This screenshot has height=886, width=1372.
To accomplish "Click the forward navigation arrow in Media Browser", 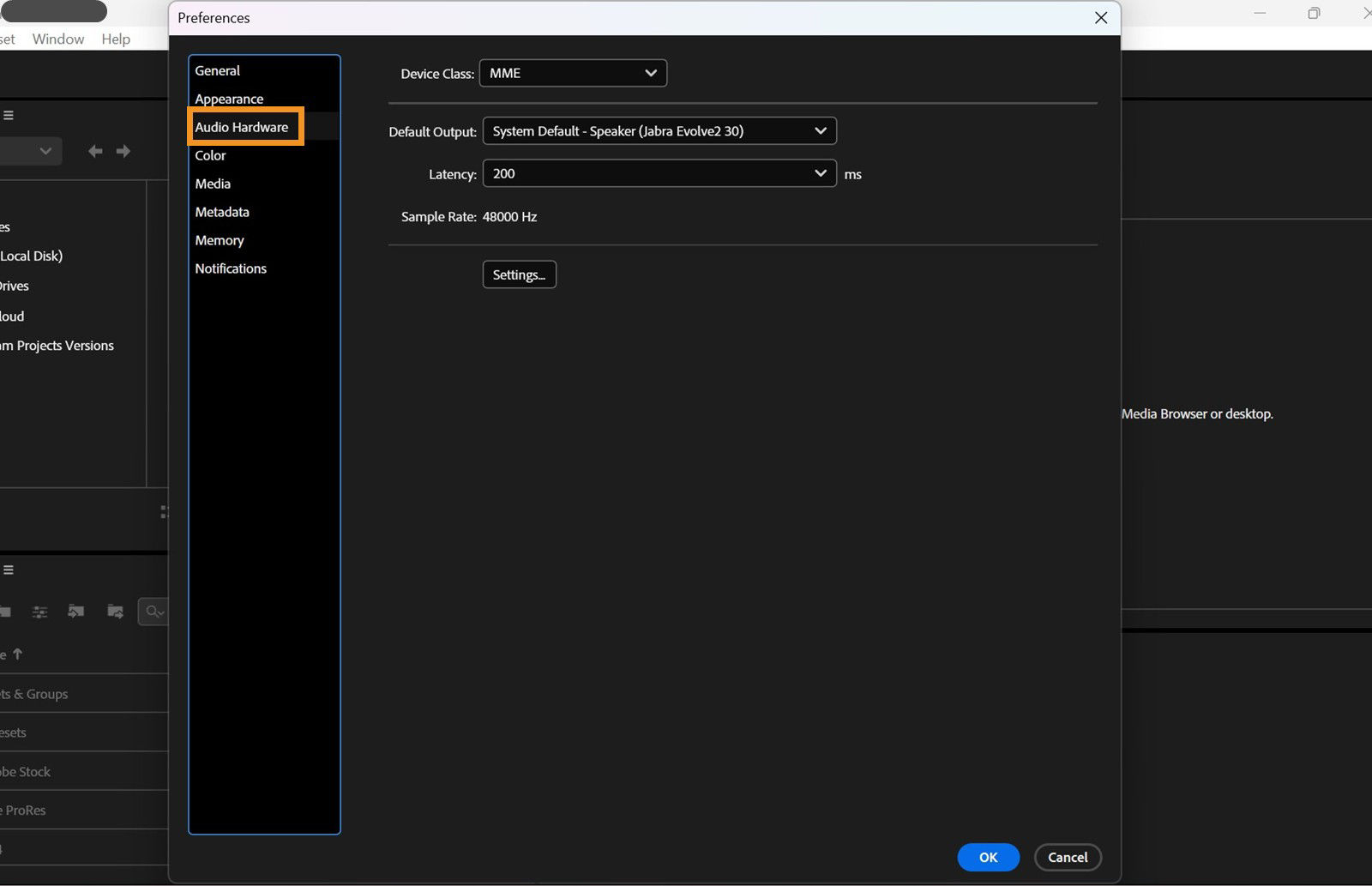I will tap(123, 151).
